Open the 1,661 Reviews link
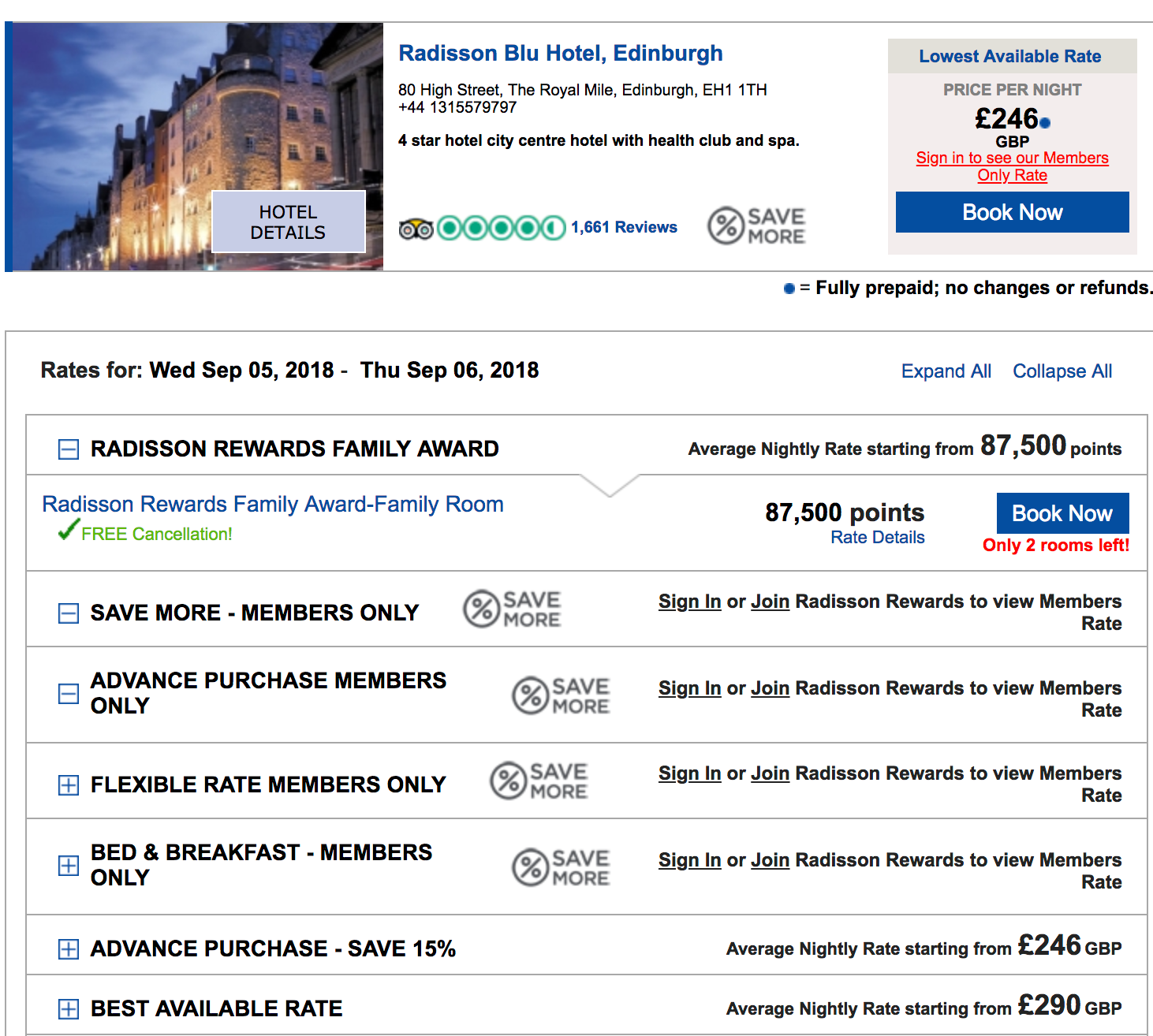 623,227
